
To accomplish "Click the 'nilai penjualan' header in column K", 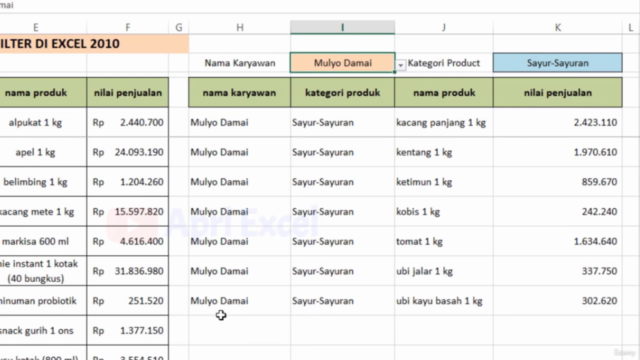I will pyautogui.click(x=558, y=93).
